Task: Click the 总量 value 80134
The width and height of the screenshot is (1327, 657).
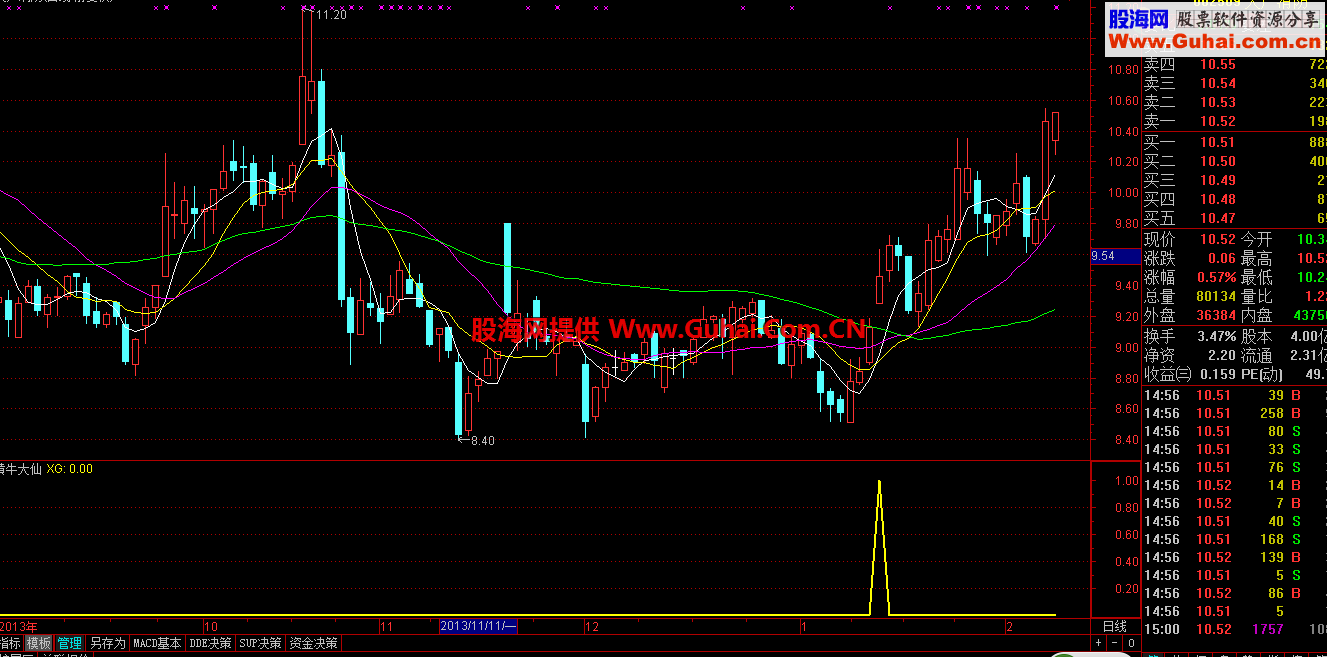Action: coord(1215,296)
